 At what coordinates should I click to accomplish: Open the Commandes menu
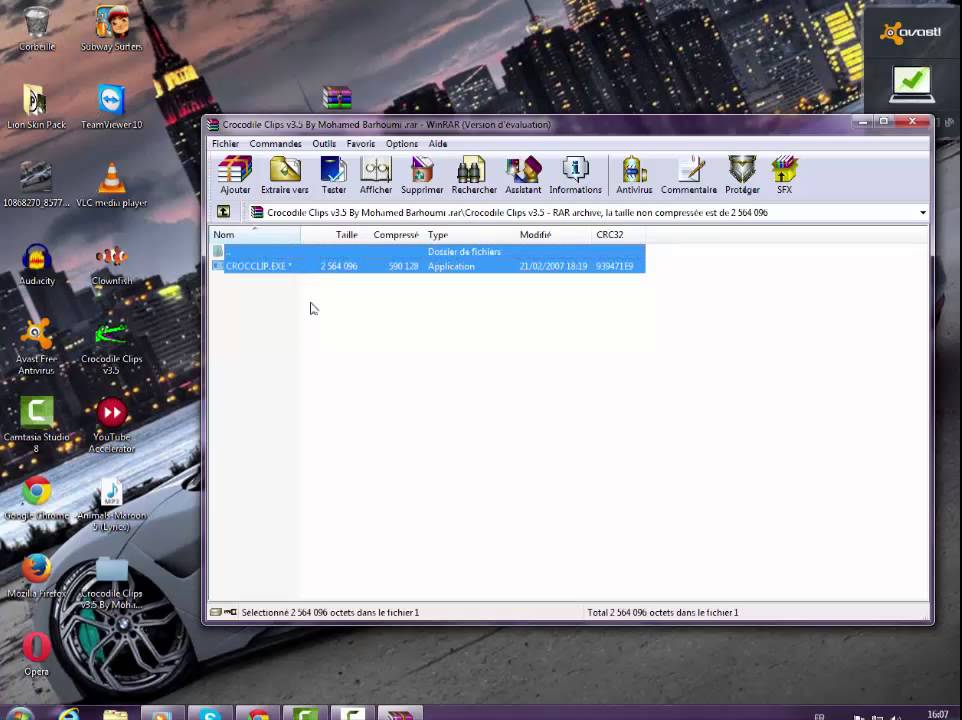275,144
